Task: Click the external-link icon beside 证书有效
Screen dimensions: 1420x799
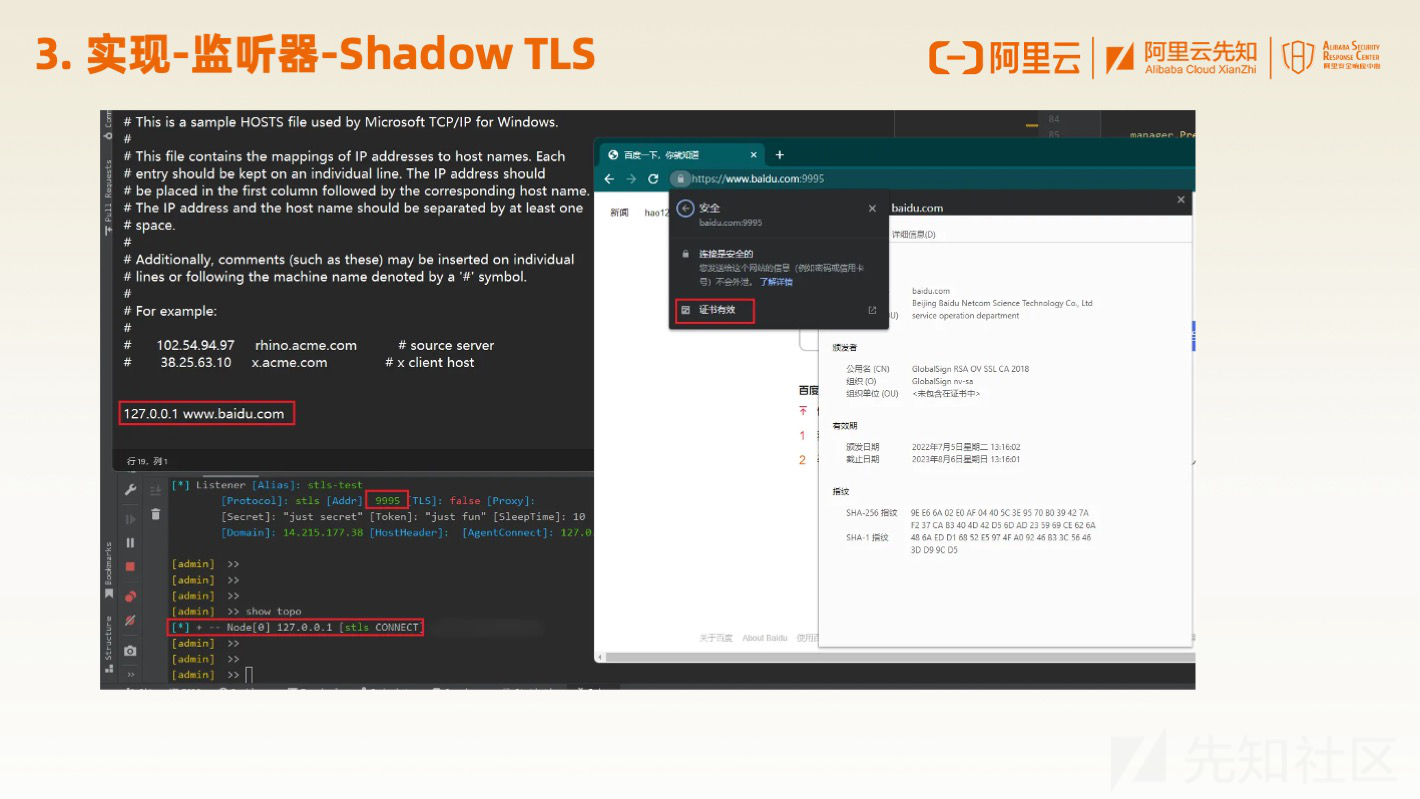Action: pos(872,310)
